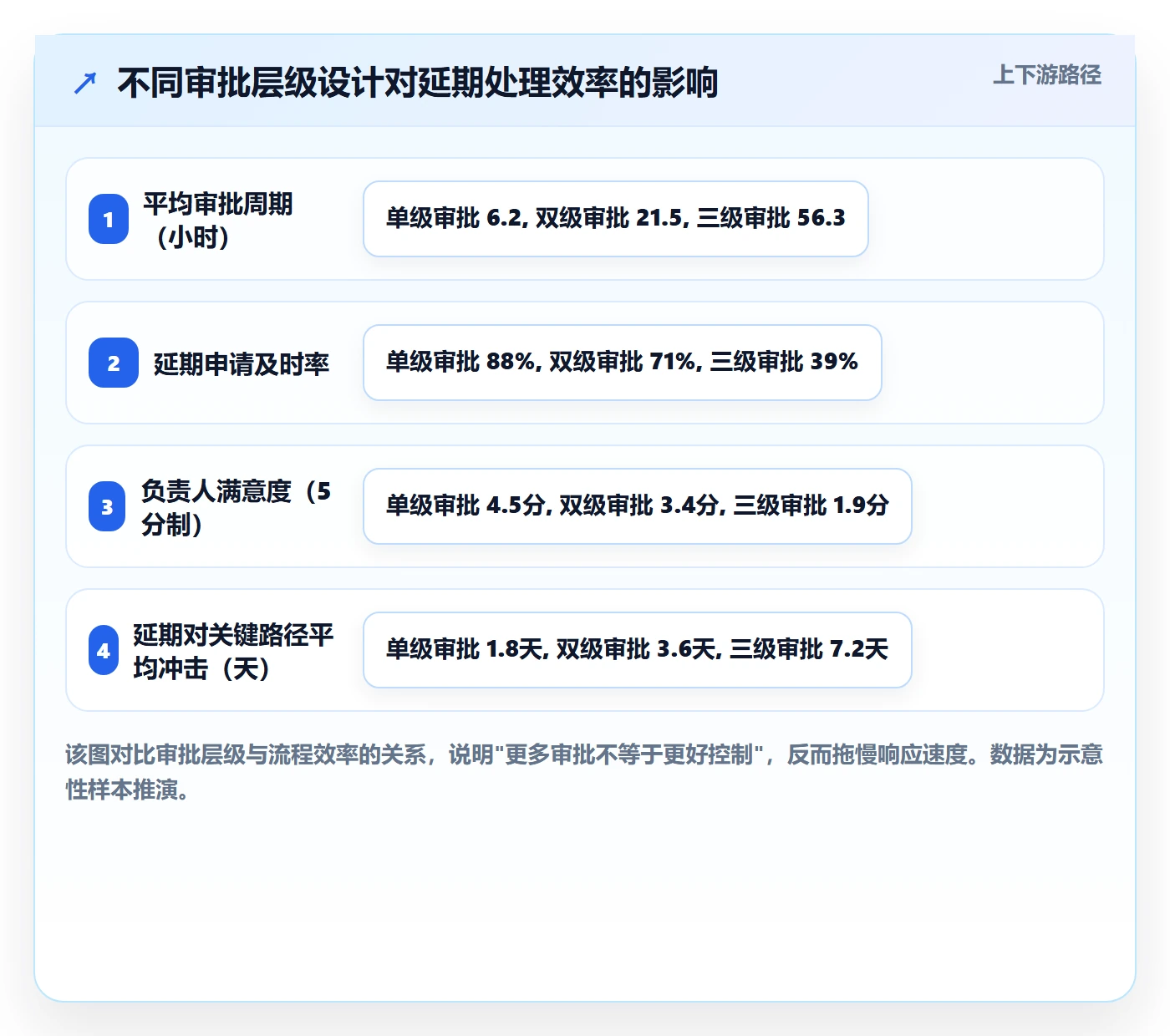Click the number 4 step badge
This screenshot has height=1036, width=1170.
[x=104, y=650]
